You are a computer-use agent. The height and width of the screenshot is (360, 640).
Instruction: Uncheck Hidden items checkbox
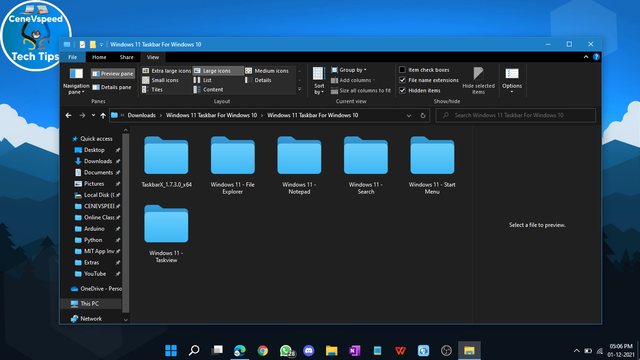tap(402, 91)
